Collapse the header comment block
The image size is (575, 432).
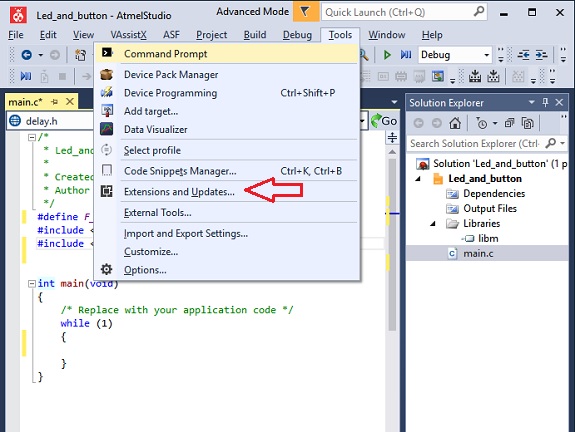coord(32,138)
